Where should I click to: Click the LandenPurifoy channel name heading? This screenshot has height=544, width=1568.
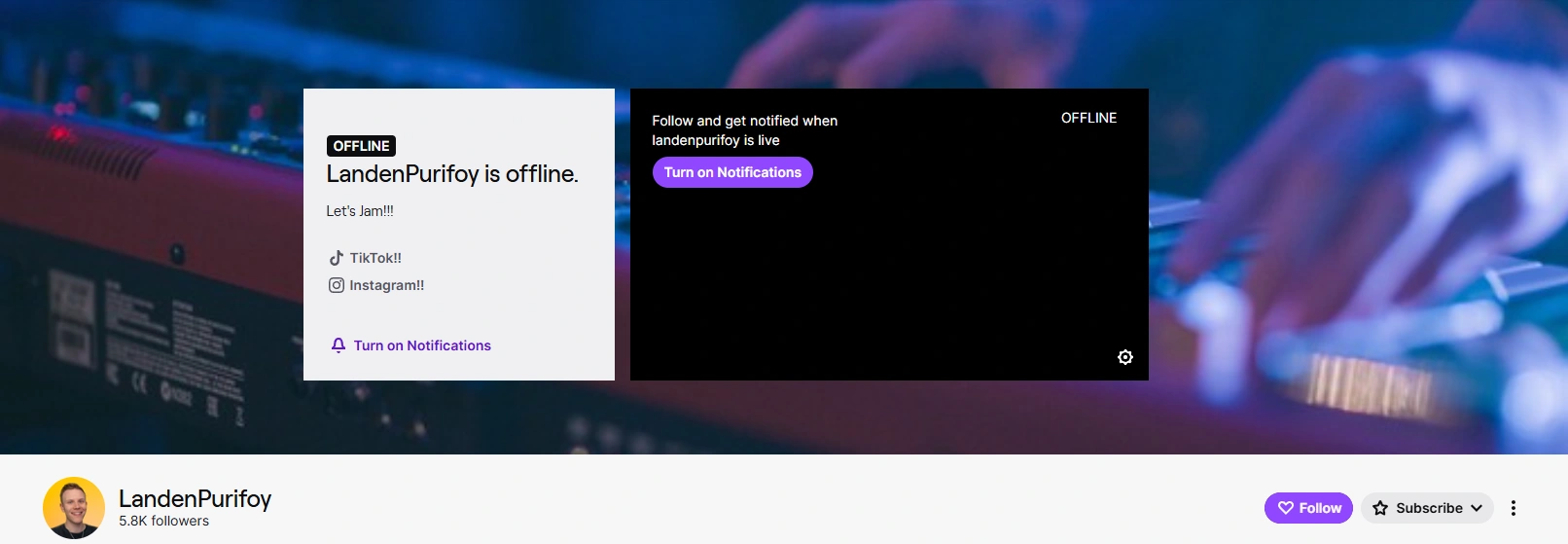tap(195, 498)
